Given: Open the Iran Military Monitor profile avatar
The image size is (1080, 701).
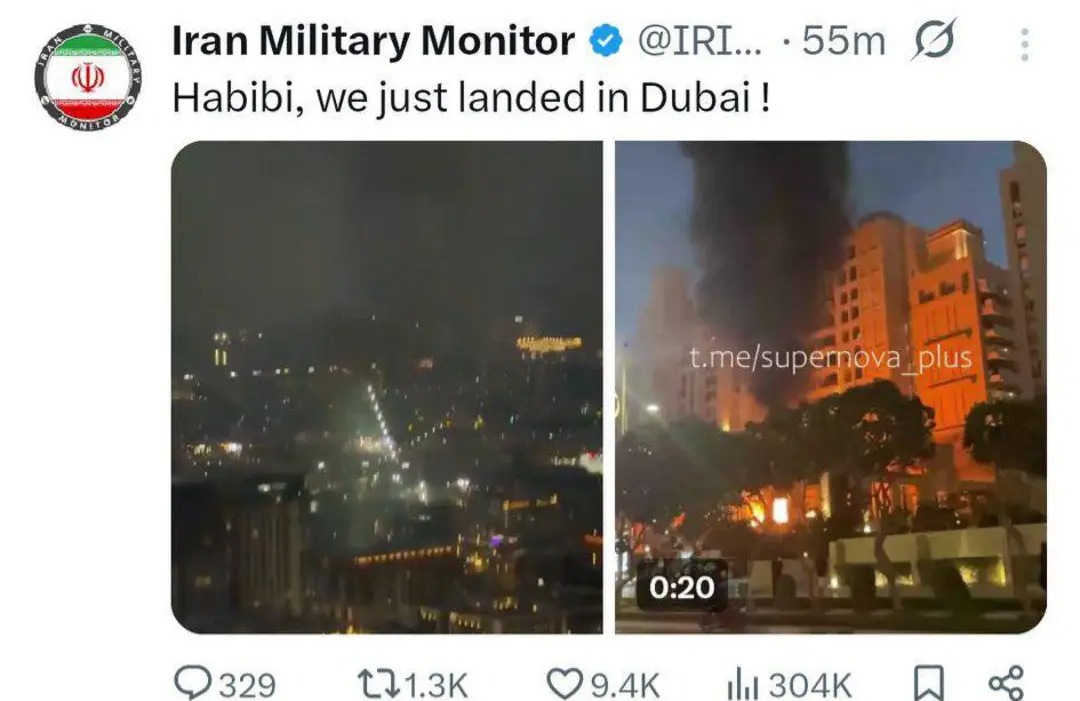Looking at the screenshot, I should click(x=87, y=76).
